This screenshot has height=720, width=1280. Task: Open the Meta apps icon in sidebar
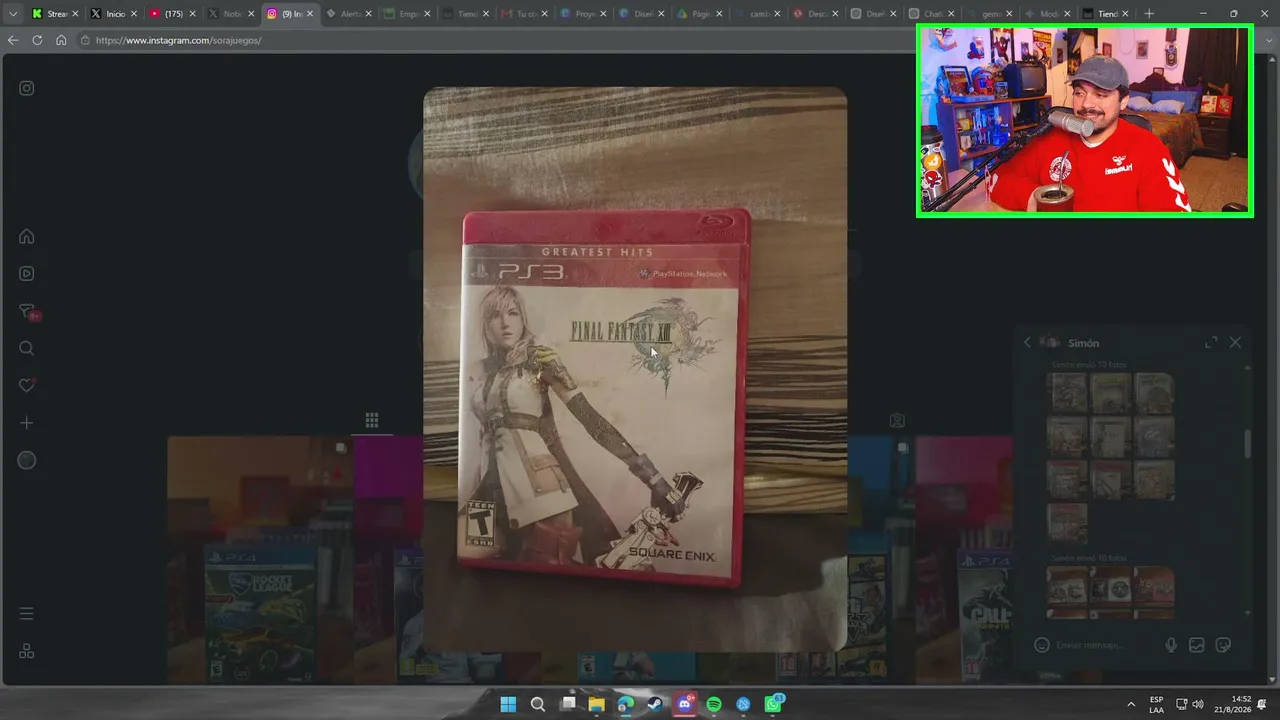point(27,651)
